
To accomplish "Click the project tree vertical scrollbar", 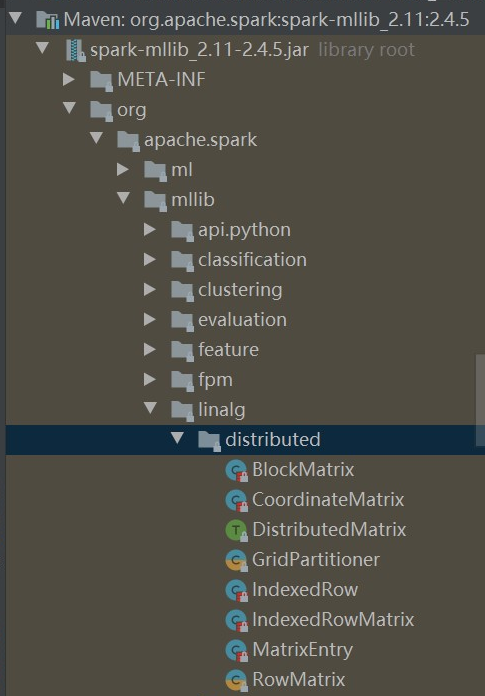I will (480, 400).
